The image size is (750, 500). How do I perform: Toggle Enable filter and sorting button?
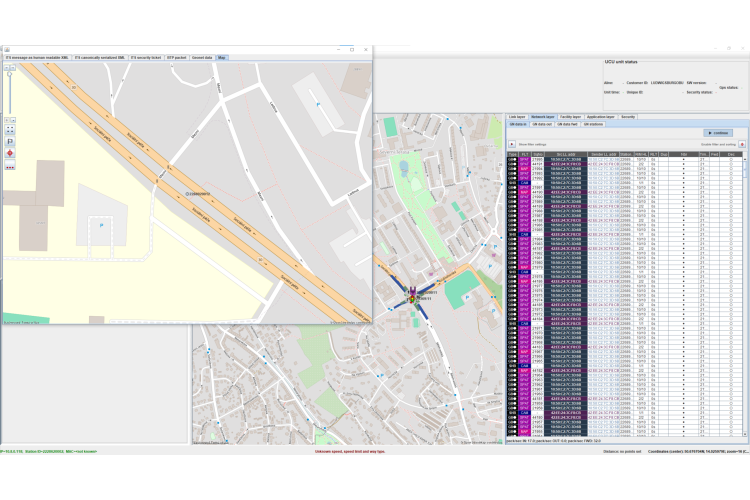coord(742,144)
